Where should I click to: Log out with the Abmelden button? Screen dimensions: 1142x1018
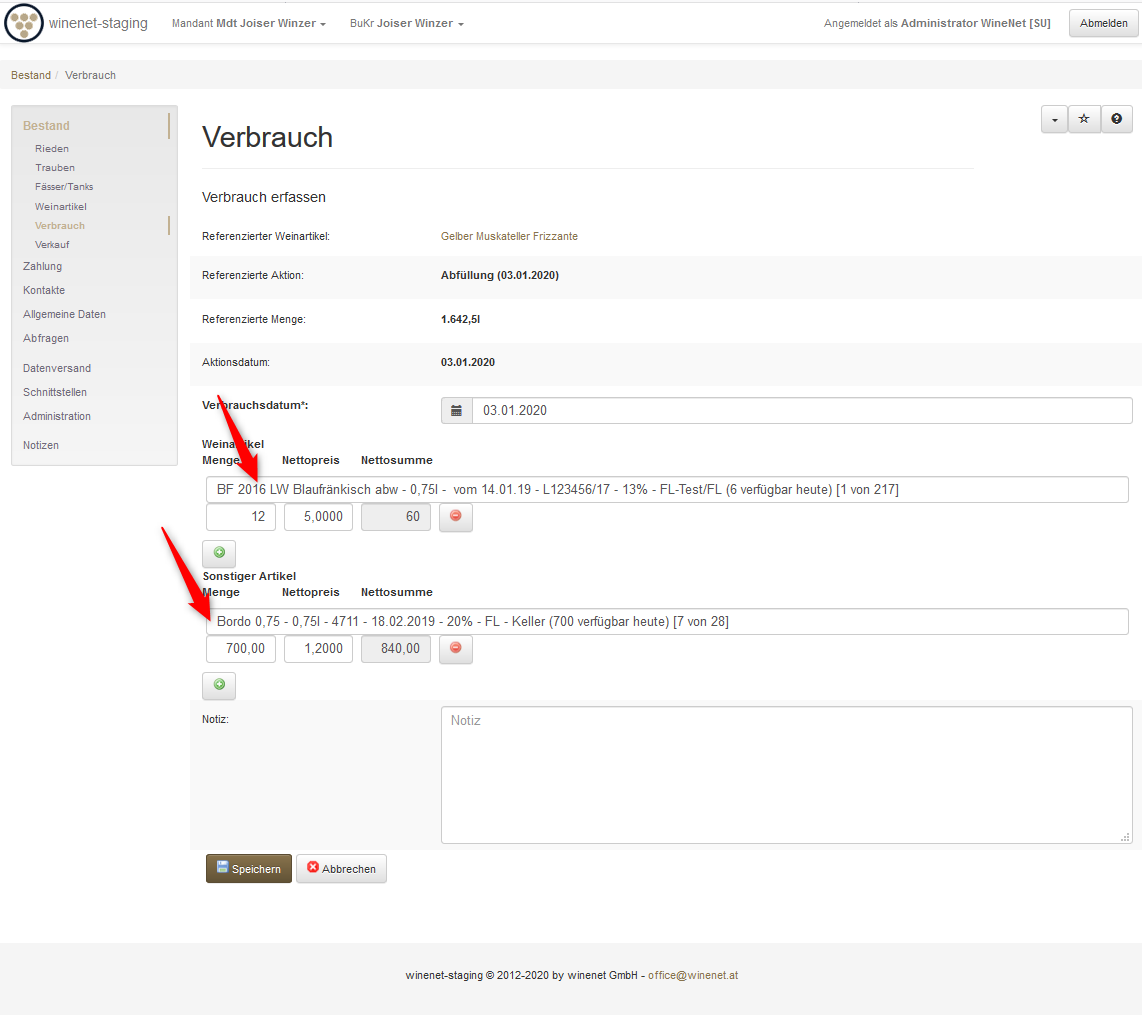click(x=1103, y=23)
